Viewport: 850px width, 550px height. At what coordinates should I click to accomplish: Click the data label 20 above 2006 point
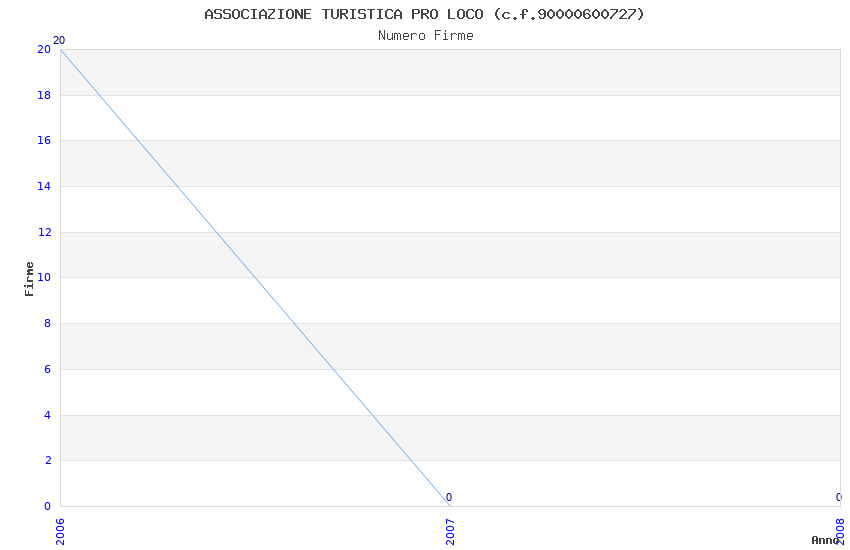click(59, 40)
